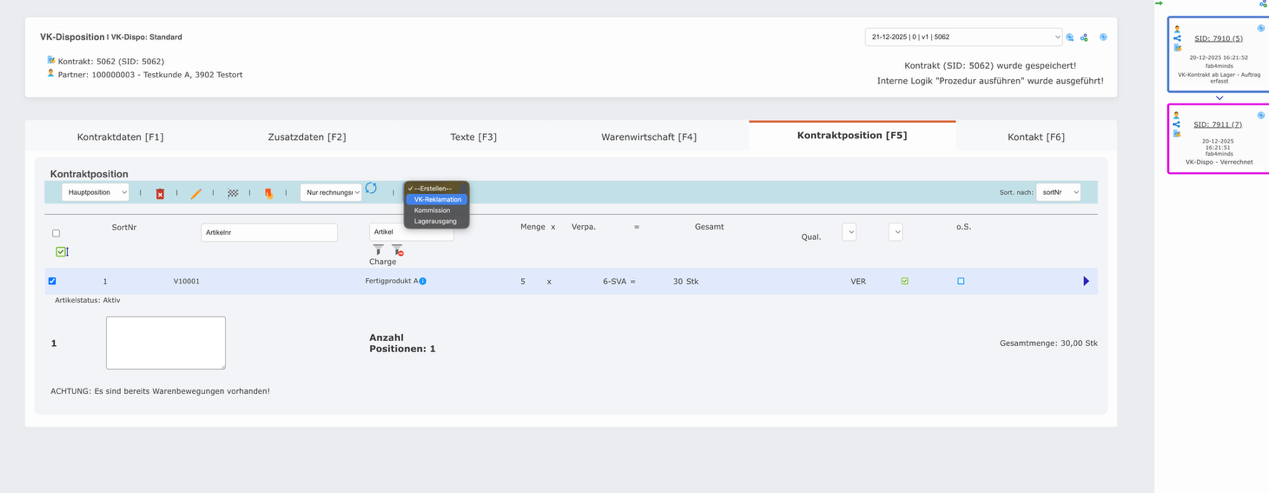The image size is (1269, 493).
Task: Click the orange hand icon in toolbar
Action: [x=268, y=193]
